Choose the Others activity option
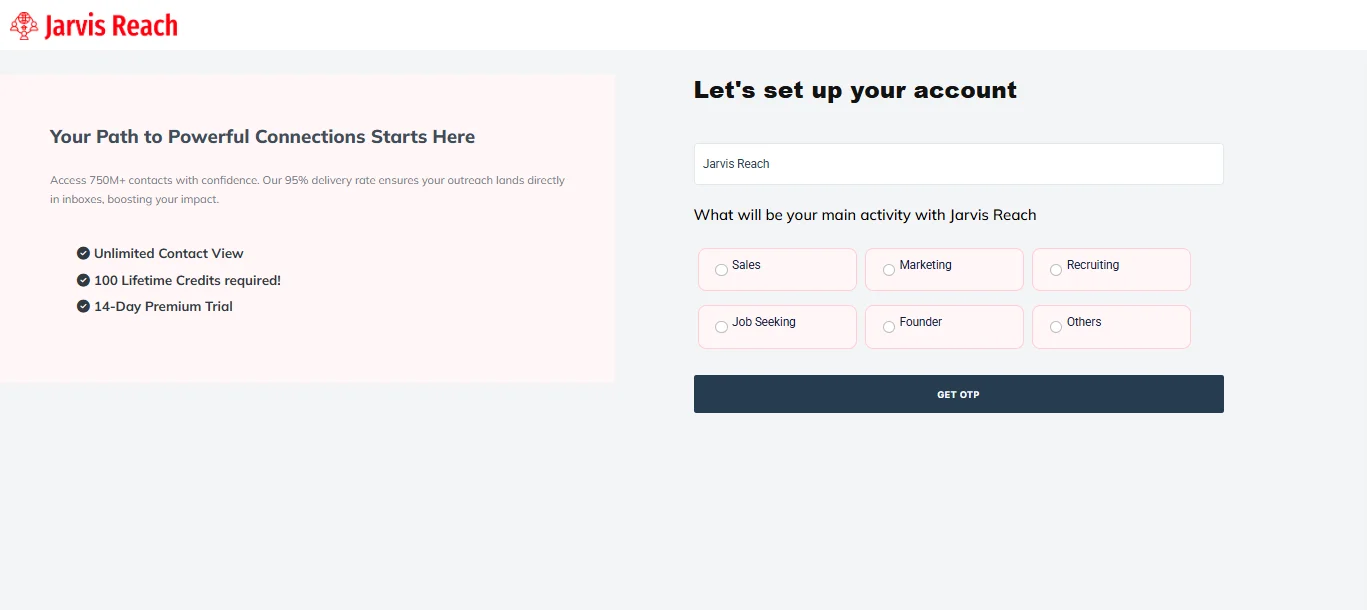1367x610 pixels. click(x=1056, y=327)
